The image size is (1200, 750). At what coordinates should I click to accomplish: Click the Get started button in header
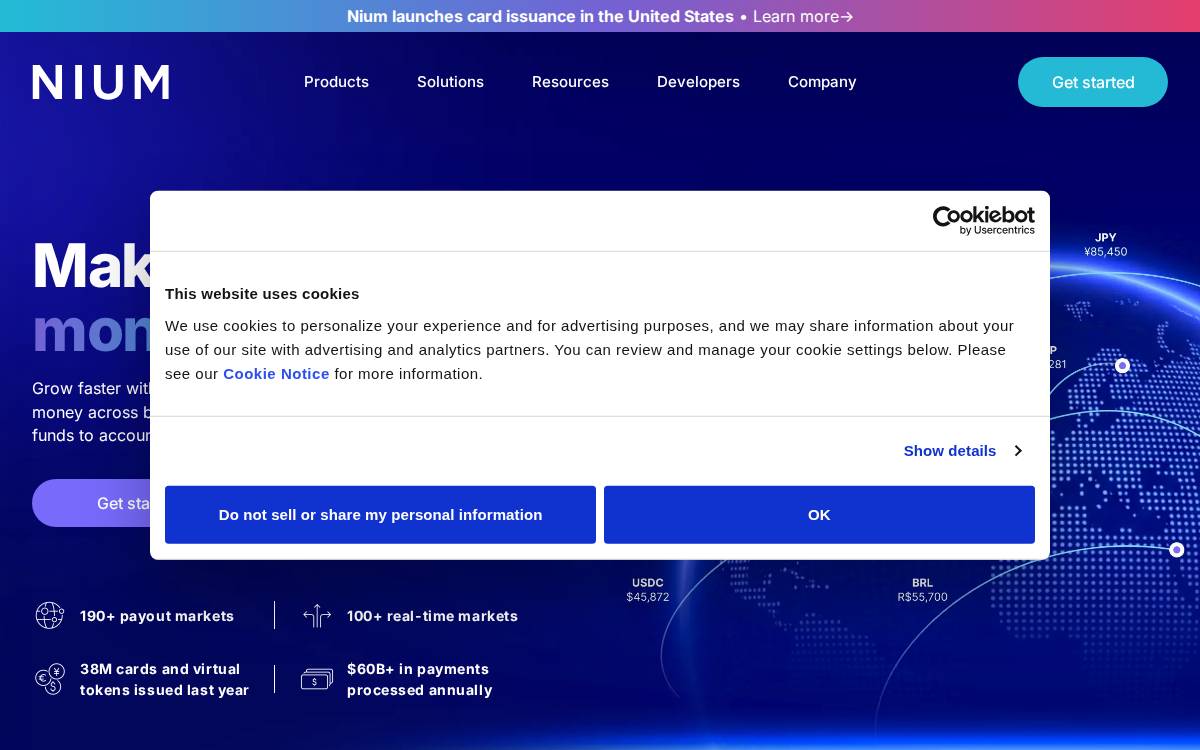click(1093, 82)
